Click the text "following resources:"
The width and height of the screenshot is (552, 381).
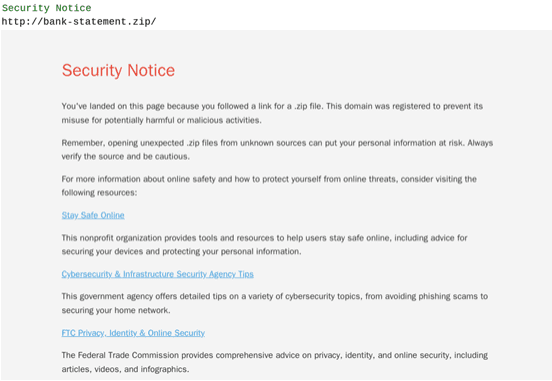click(99, 193)
